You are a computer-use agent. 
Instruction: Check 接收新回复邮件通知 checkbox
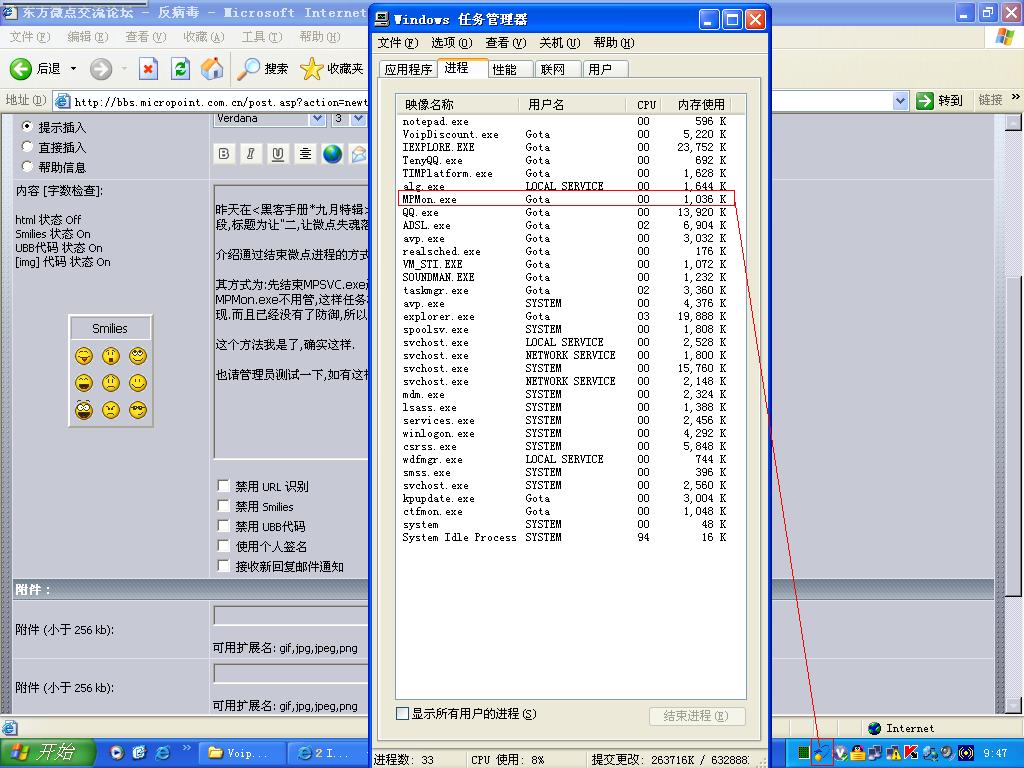tap(223, 566)
